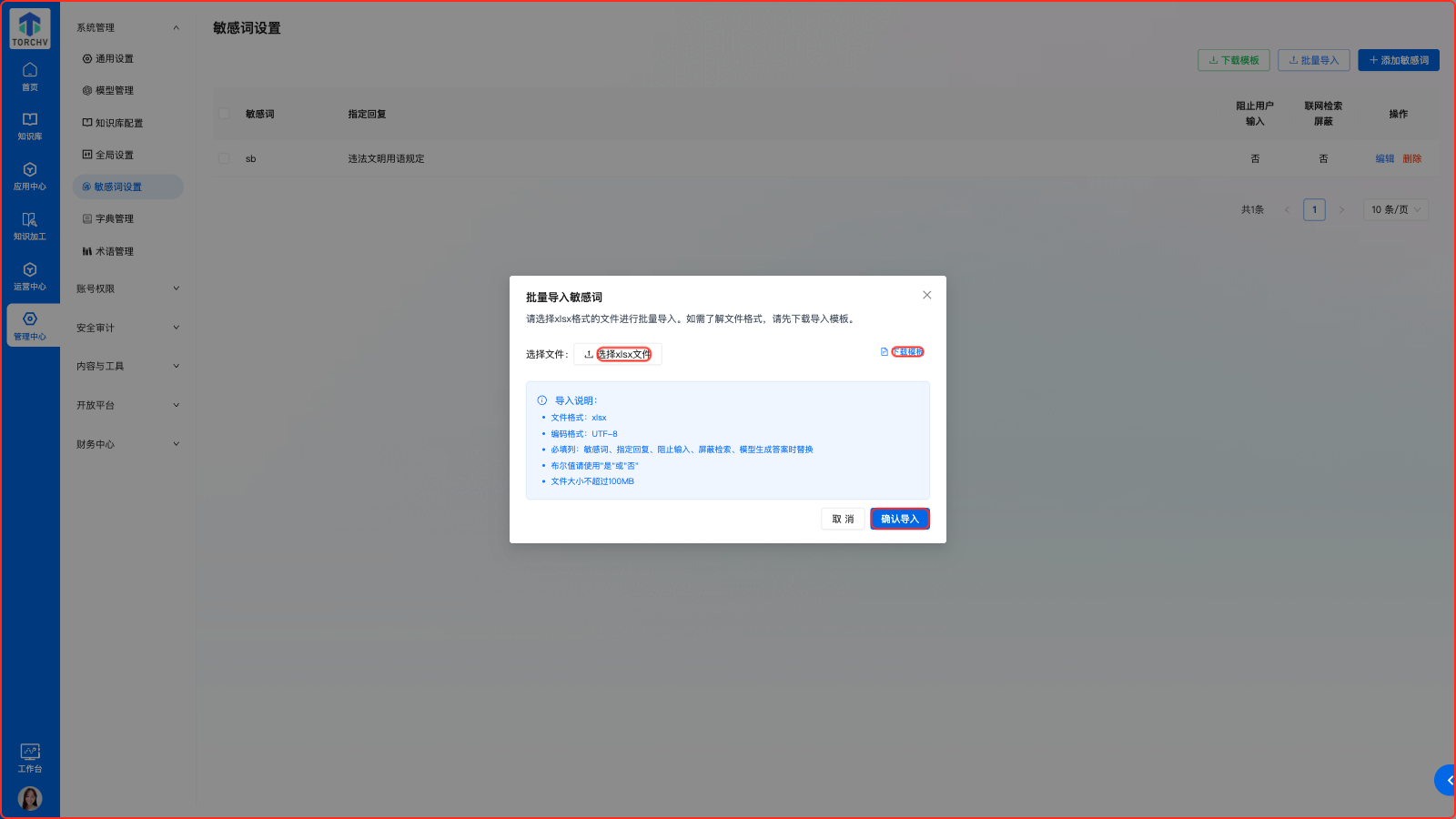
Task: Click the 确认导入 confirm button
Action: 899,519
